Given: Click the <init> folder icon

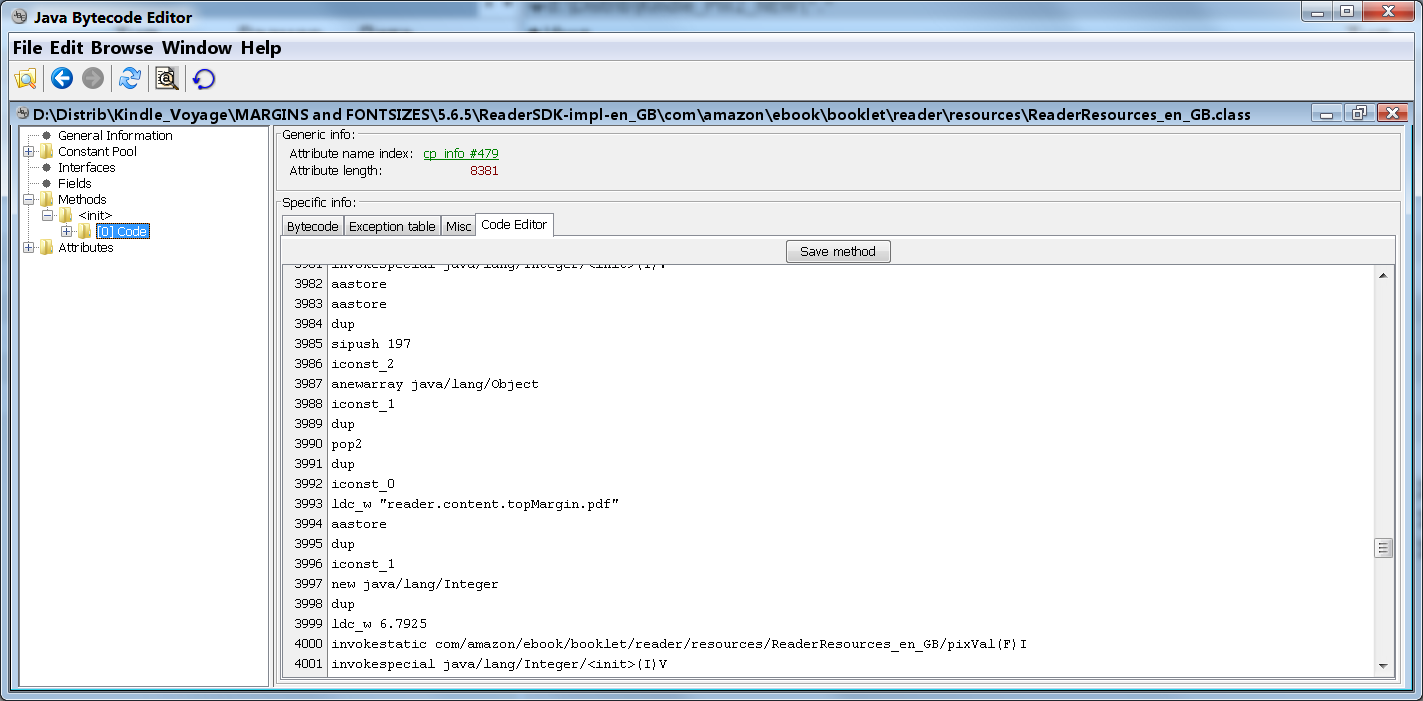Looking at the screenshot, I should pos(65,215).
